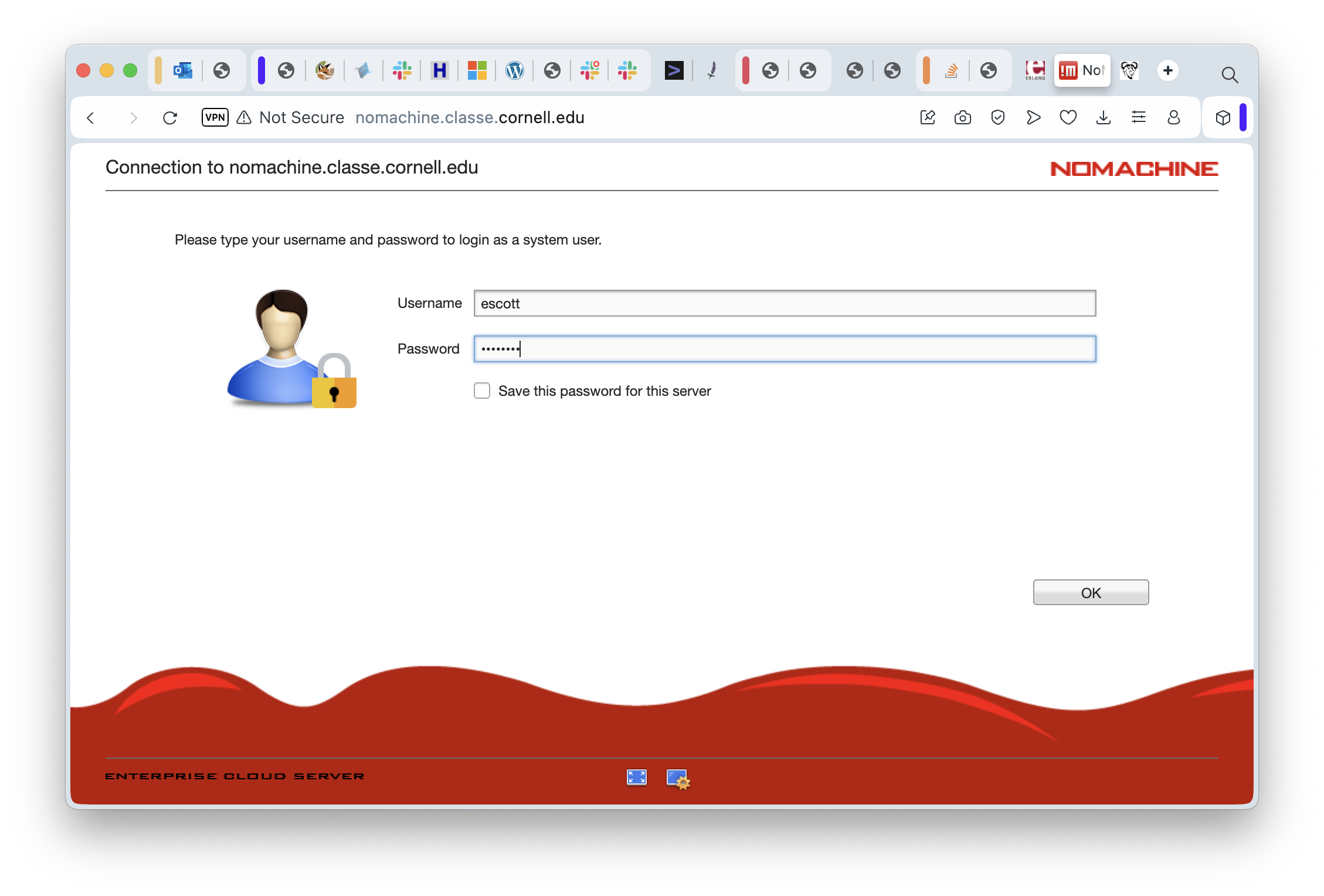
Task: Open the tab search magnifier
Action: point(1230,74)
